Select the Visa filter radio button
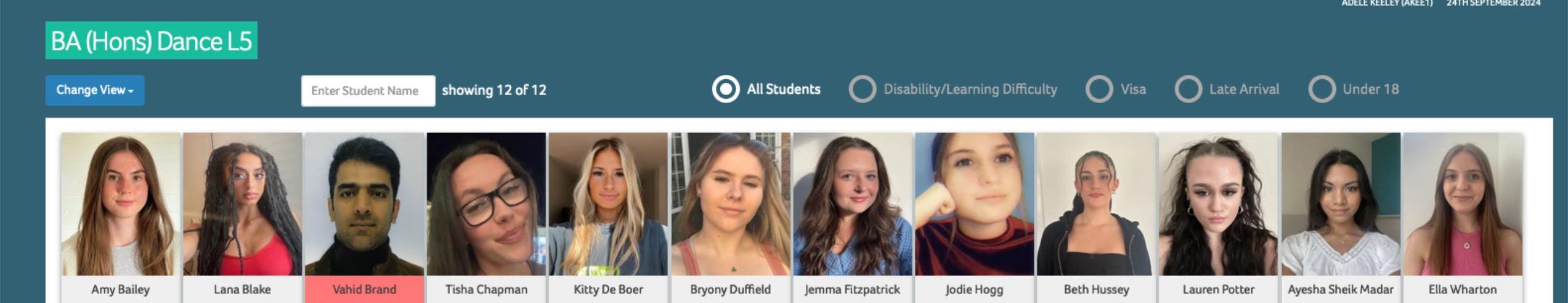 click(x=1099, y=90)
